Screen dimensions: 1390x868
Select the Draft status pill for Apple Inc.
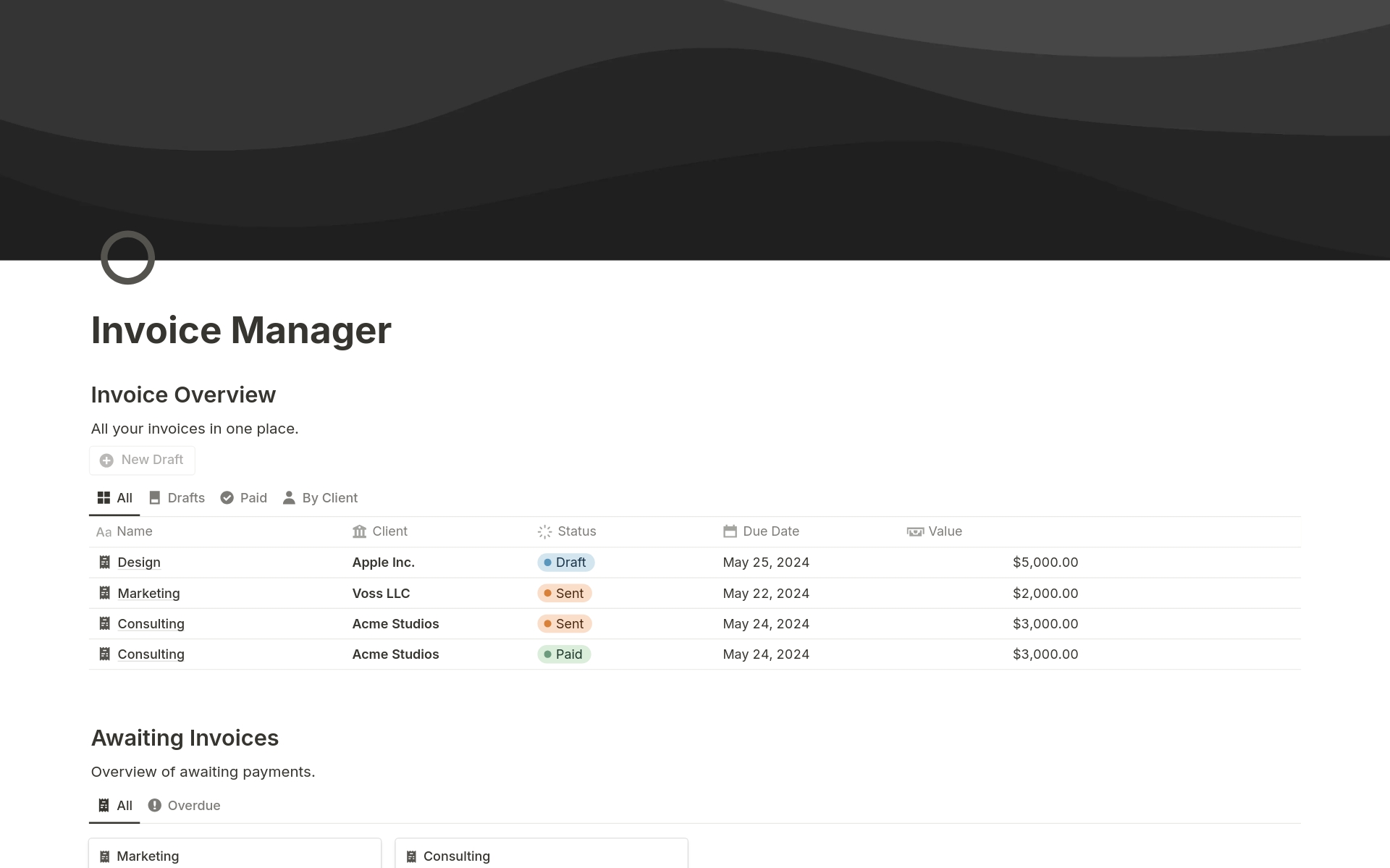pos(565,562)
